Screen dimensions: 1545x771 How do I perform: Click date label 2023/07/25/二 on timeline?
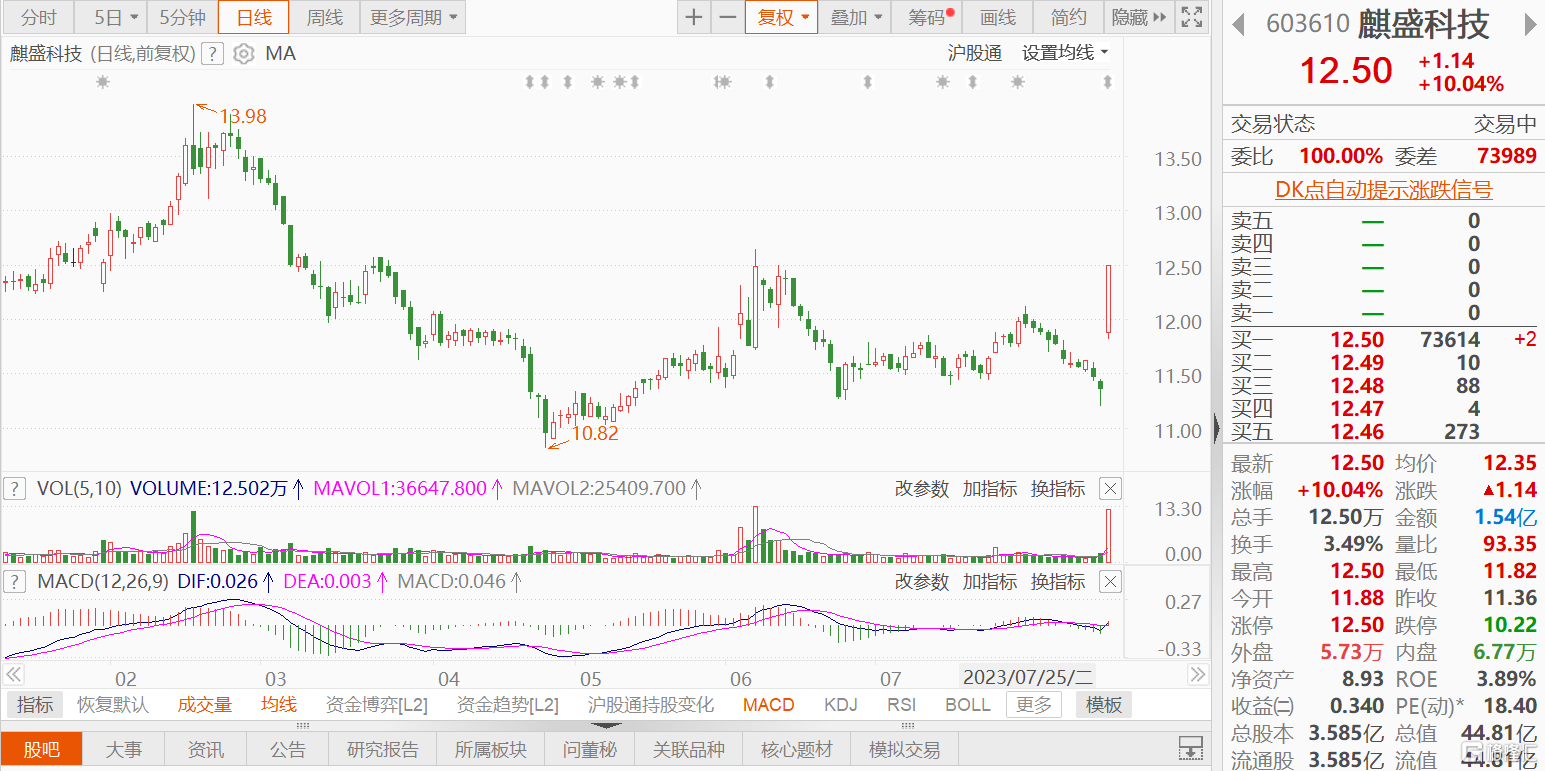coord(1028,676)
